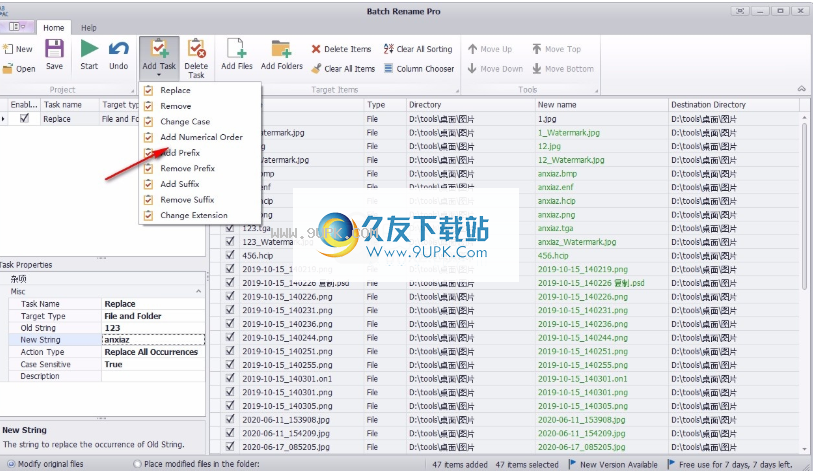Switch to the Home ribbon tab
813x471 pixels.
click(x=53, y=28)
